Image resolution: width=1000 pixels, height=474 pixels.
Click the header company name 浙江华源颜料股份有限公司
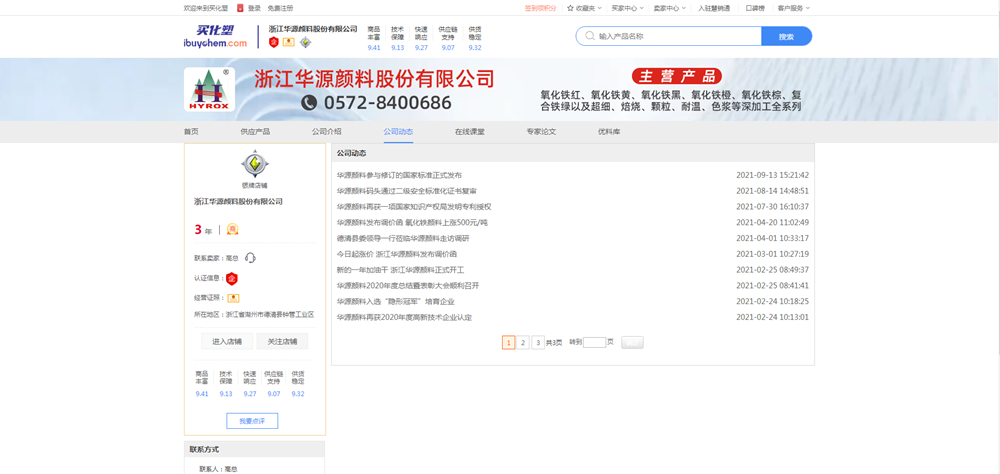pos(313,29)
